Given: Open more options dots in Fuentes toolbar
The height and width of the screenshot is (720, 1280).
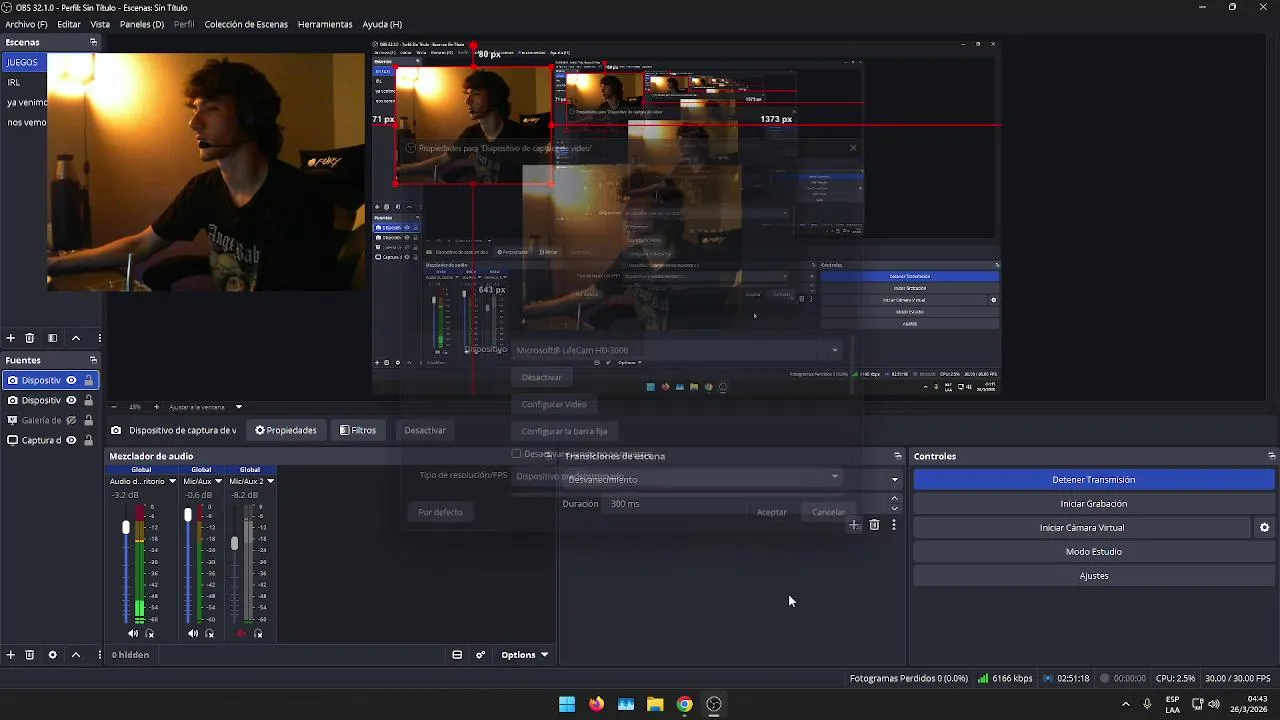Looking at the screenshot, I should [x=99, y=655].
